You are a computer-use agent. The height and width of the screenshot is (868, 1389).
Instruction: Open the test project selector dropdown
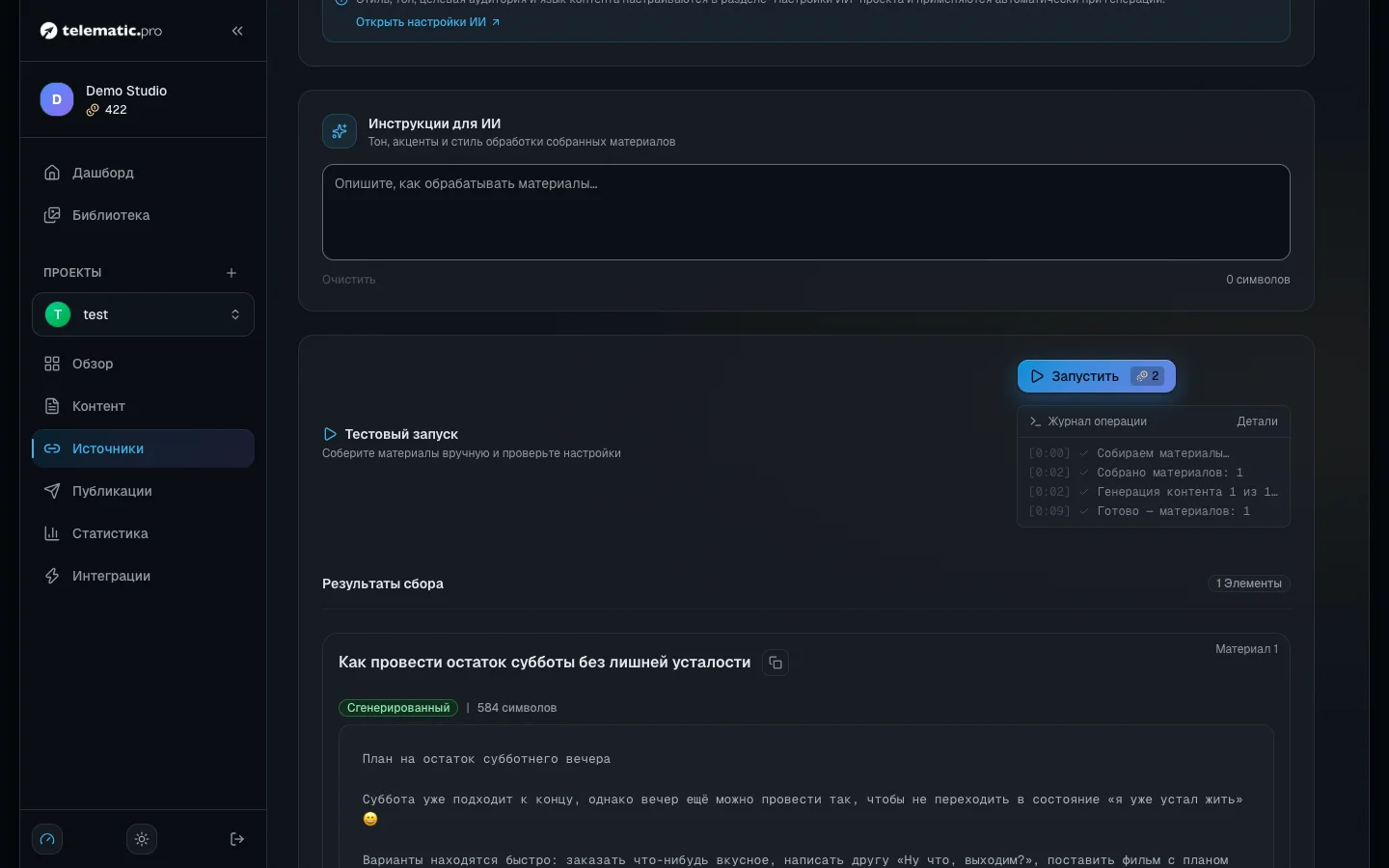point(143,314)
